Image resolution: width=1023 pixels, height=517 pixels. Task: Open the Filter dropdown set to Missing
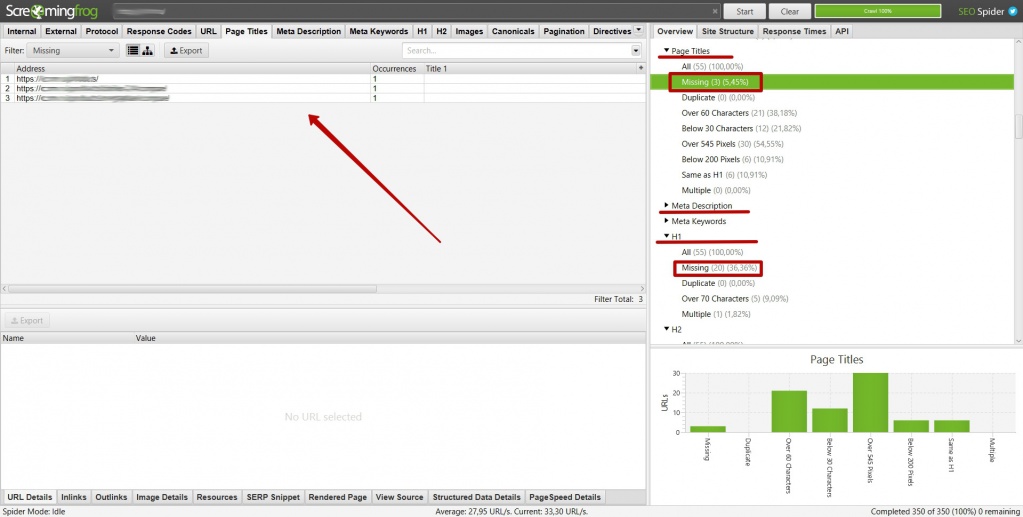click(x=73, y=50)
